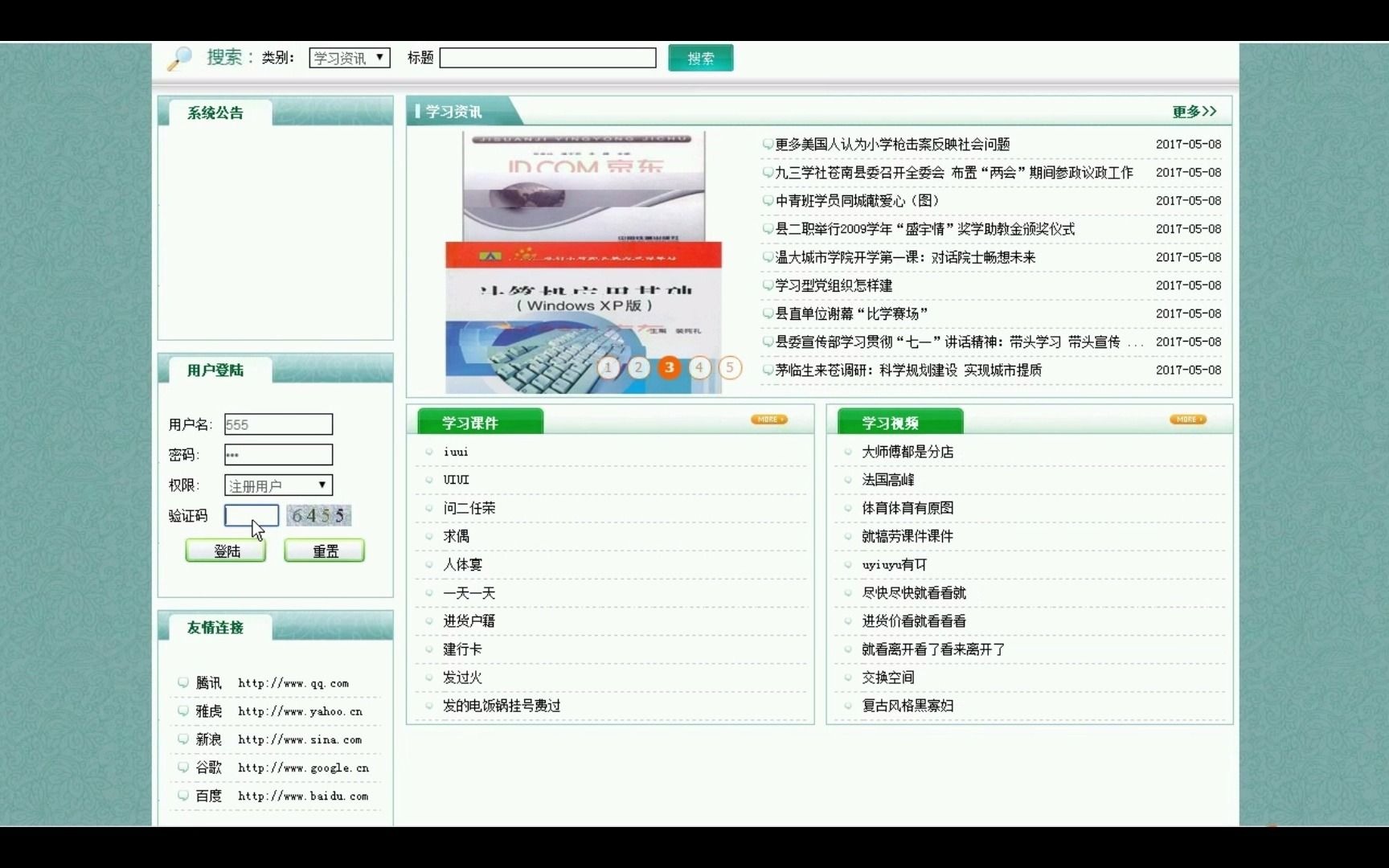This screenshot has height=868, width=1389.
Task: Open video item 复古风格黑寡妇
Action: pos(908,706)
